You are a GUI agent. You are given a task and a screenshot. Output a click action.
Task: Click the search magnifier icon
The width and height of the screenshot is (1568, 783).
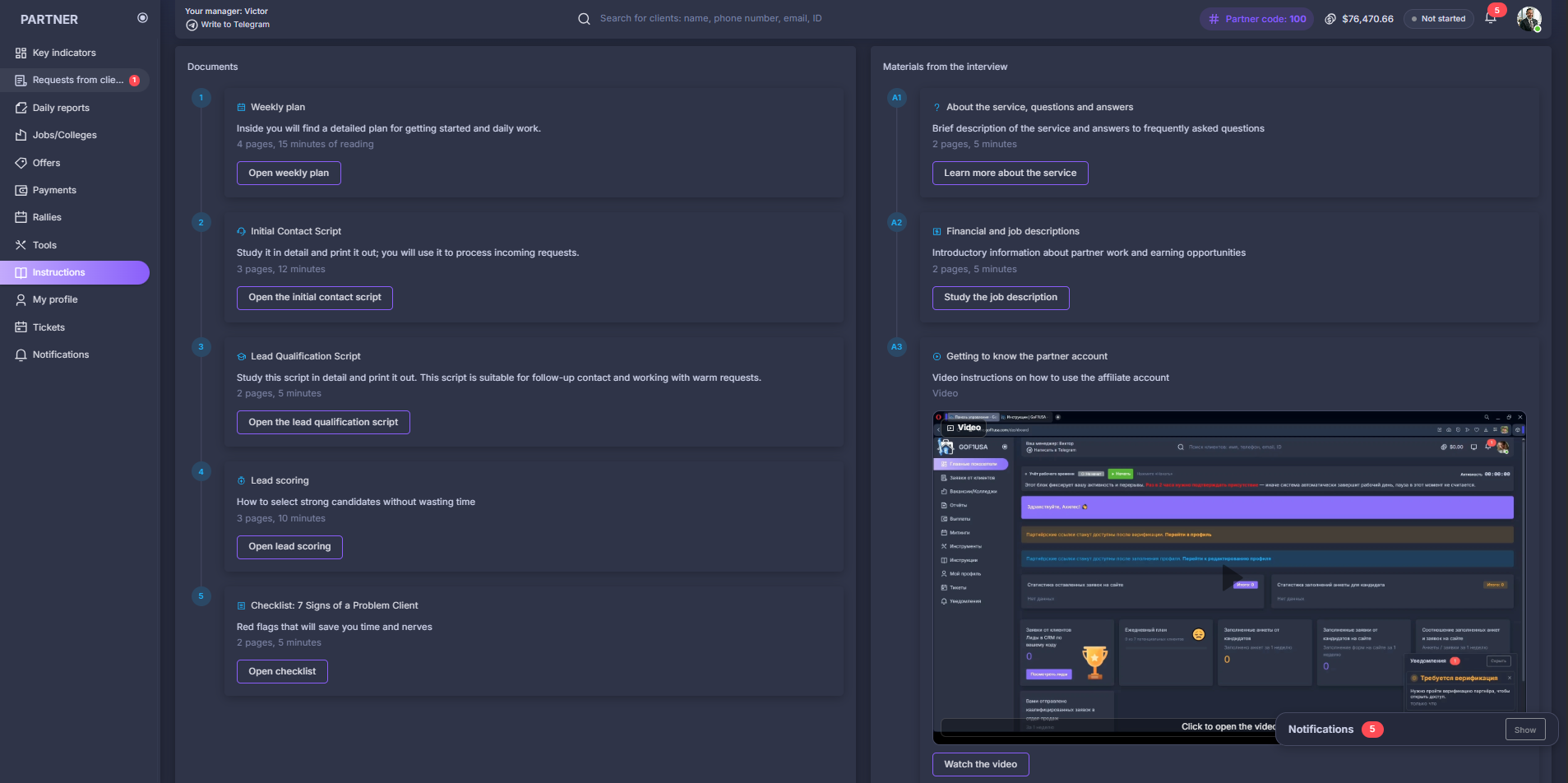584,19
